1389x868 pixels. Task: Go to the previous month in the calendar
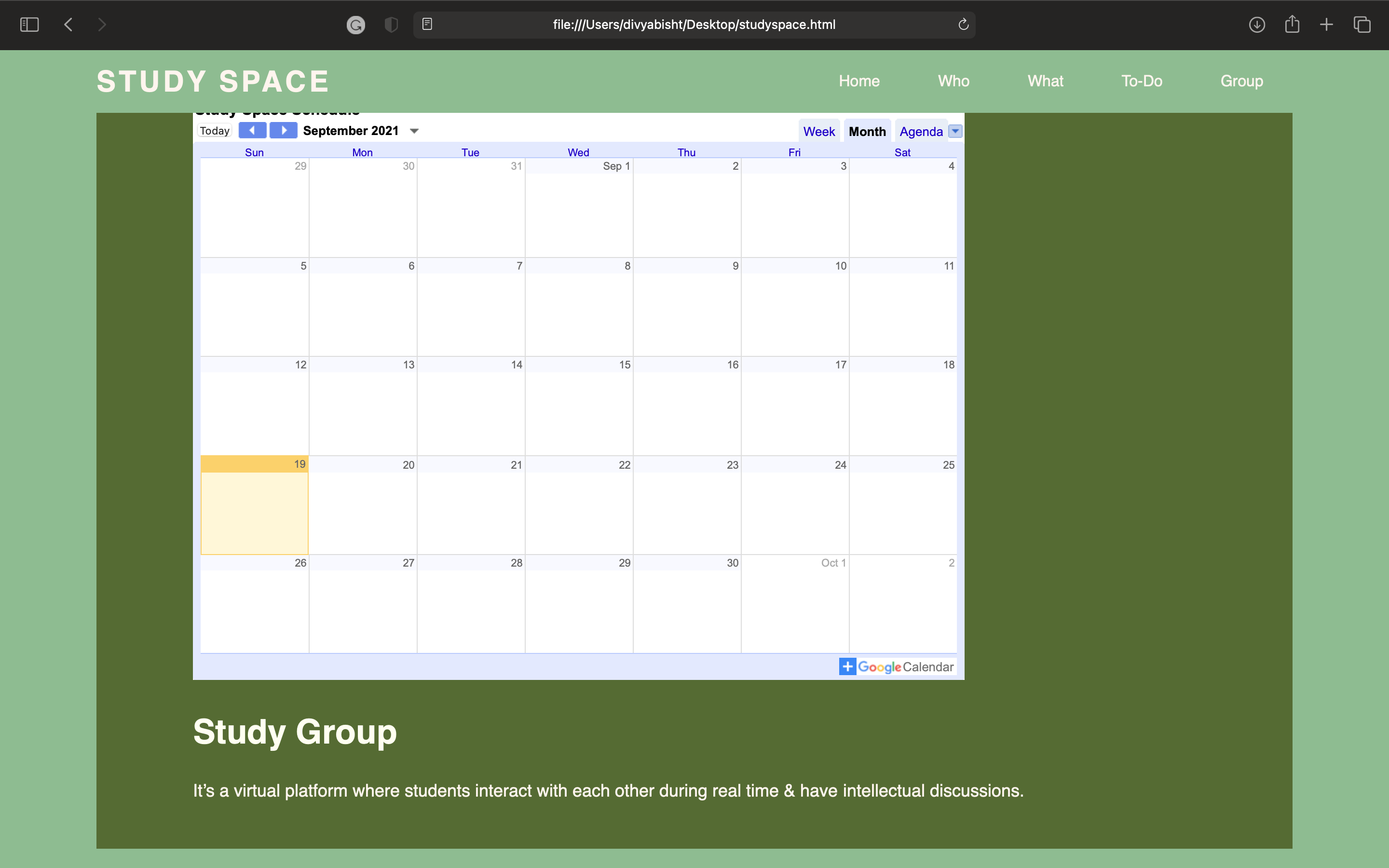tap(253, 130)
